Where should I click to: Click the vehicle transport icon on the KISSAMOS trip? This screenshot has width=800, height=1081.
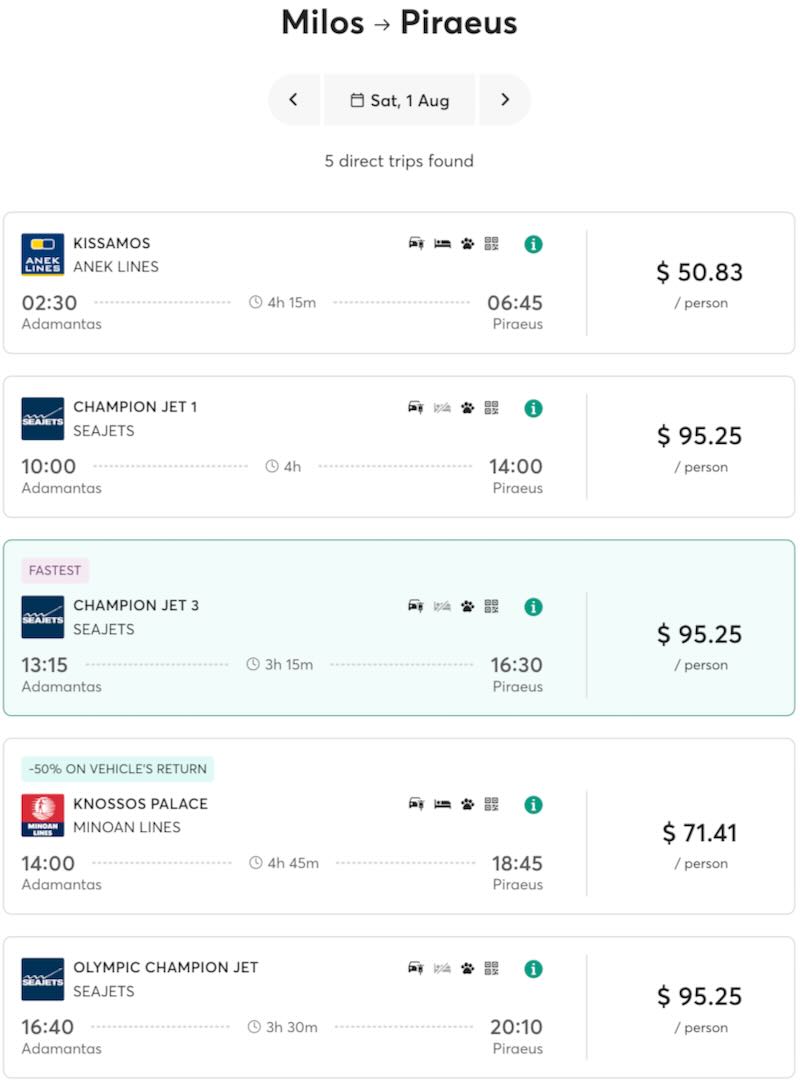click(x=416, y=244)
